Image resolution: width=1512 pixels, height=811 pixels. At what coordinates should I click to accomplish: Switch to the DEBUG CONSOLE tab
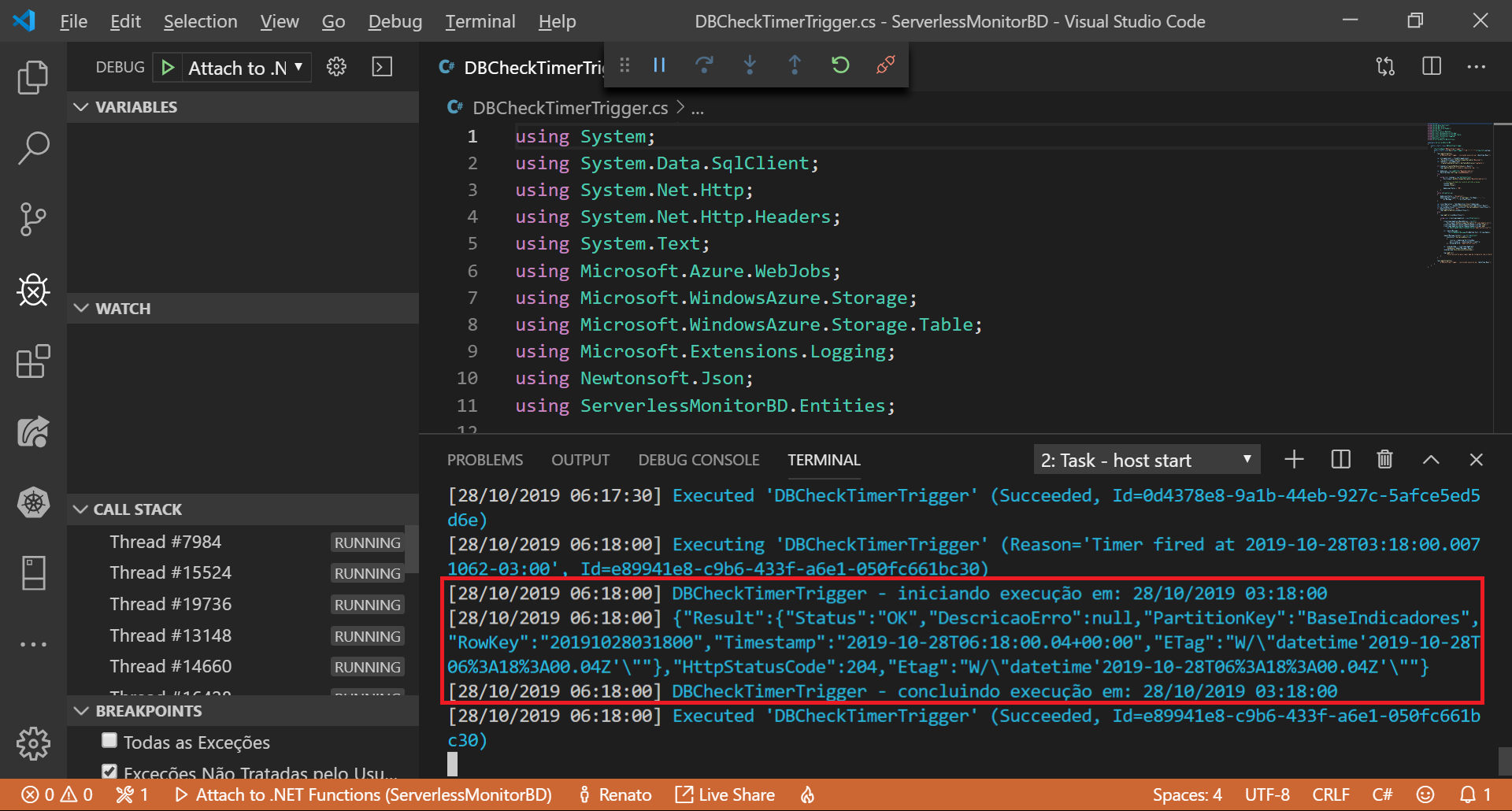698,460
